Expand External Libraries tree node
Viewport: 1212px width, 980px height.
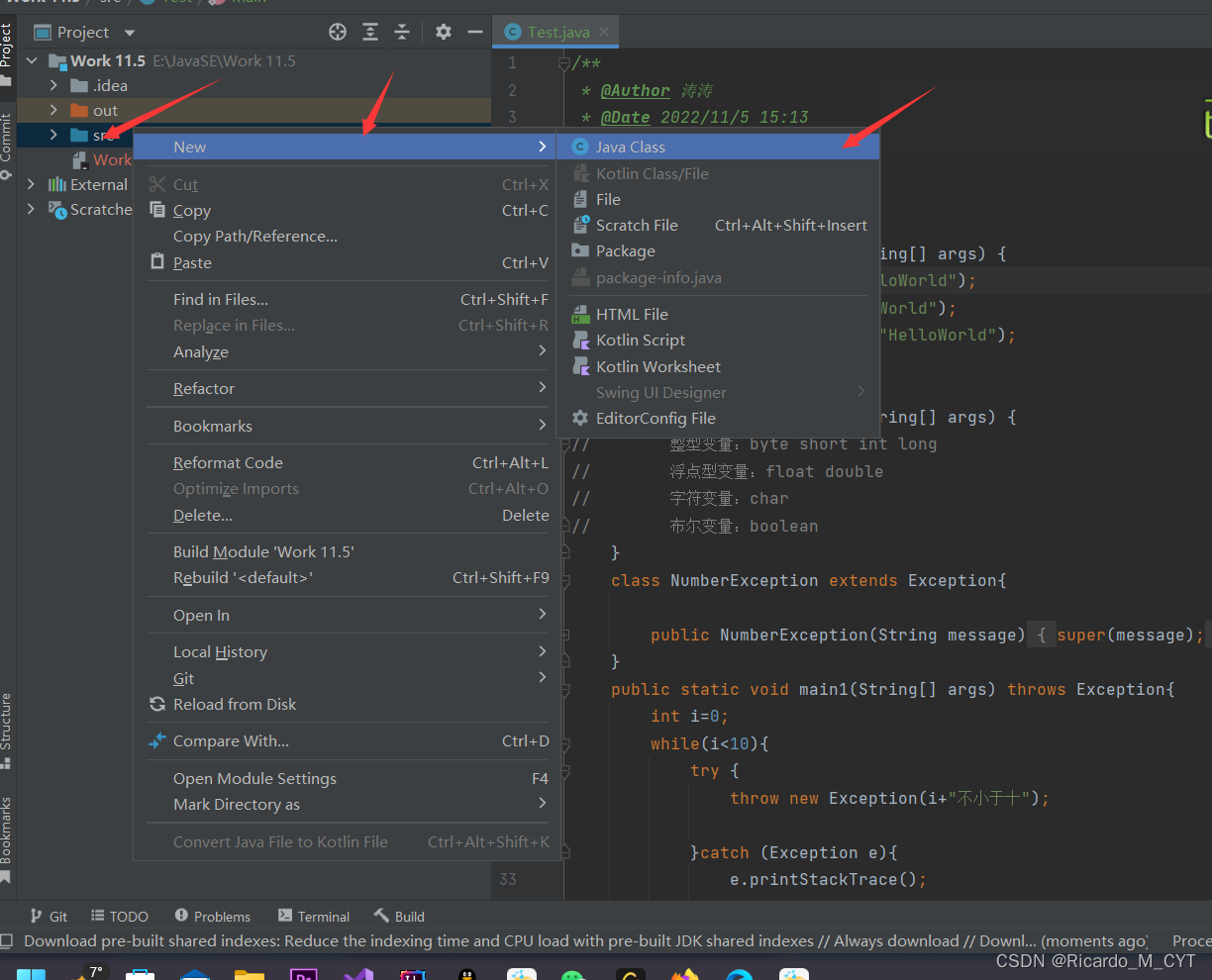[x=31, y=184]
